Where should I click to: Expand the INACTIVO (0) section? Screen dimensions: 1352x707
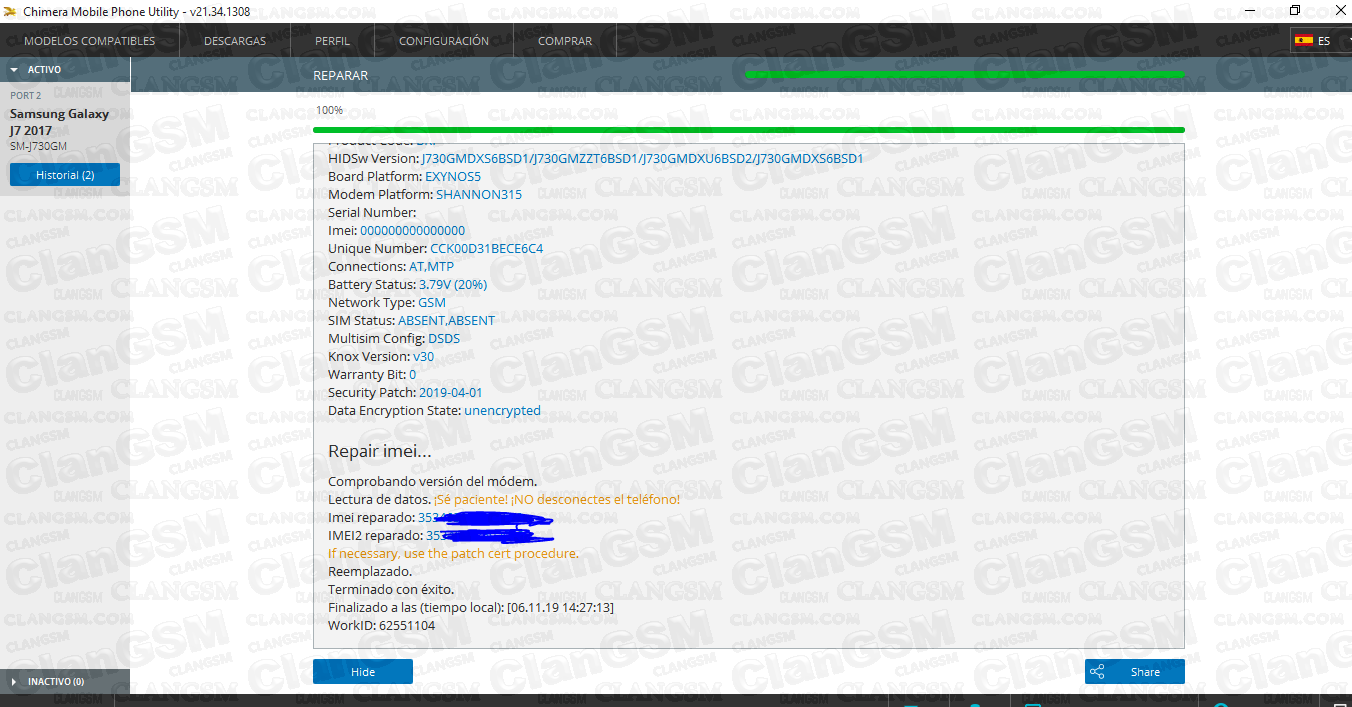tap(65, 681)
